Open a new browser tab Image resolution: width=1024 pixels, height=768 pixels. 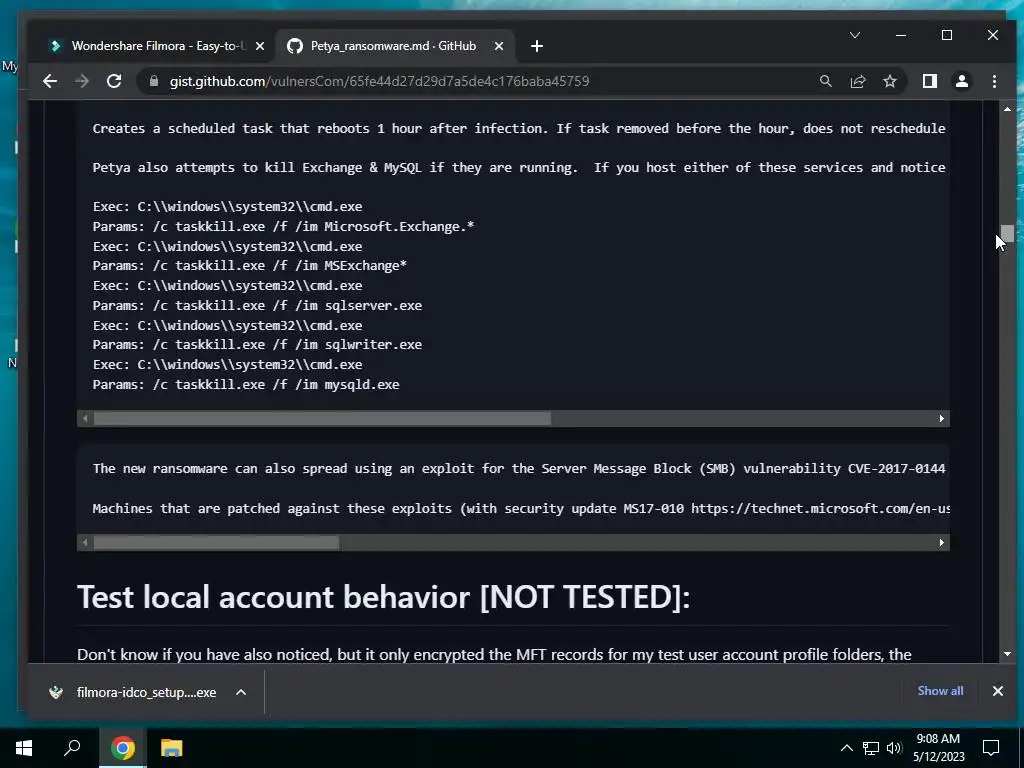point(537,46)
